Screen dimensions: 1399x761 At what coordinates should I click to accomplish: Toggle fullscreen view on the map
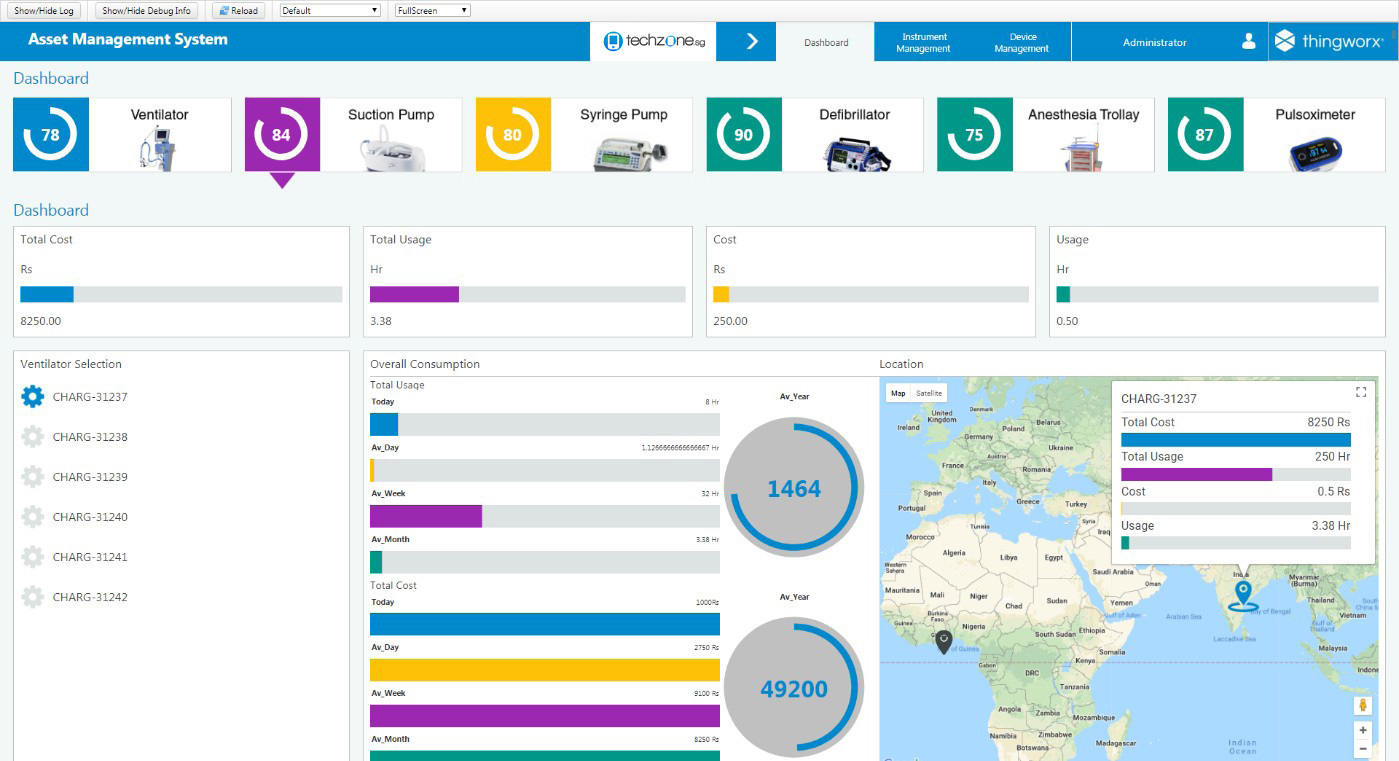click(x=1361, y=392)
